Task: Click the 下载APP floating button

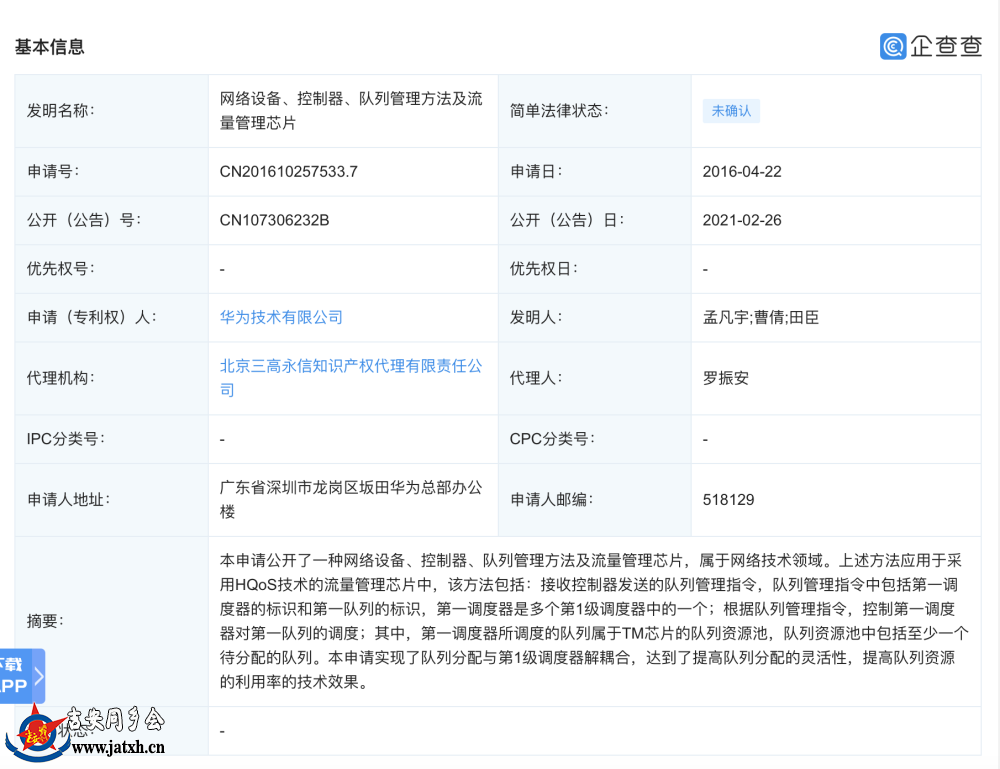Action: coord(22,676)
